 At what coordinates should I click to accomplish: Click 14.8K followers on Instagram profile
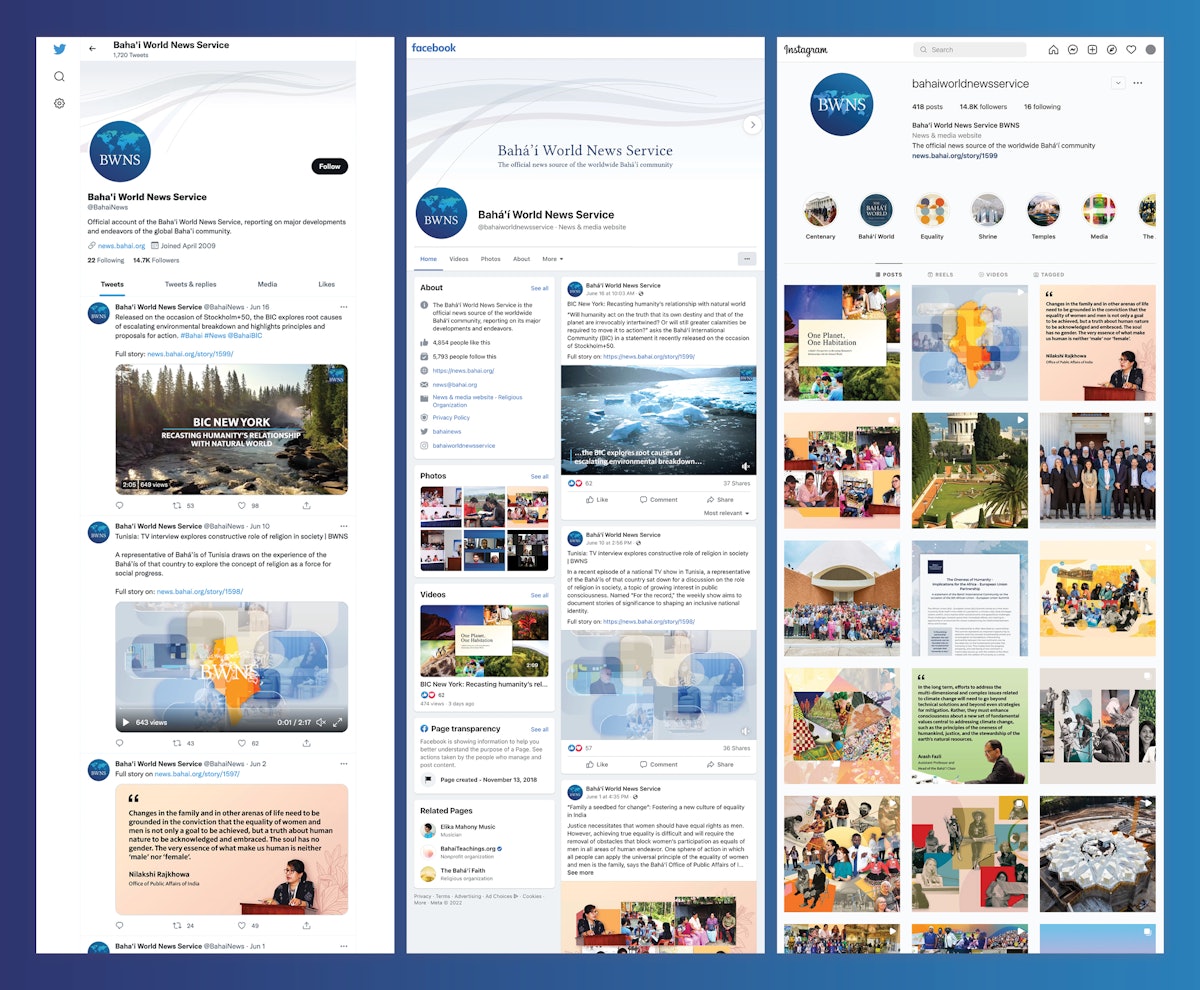(x=983, y=106)
